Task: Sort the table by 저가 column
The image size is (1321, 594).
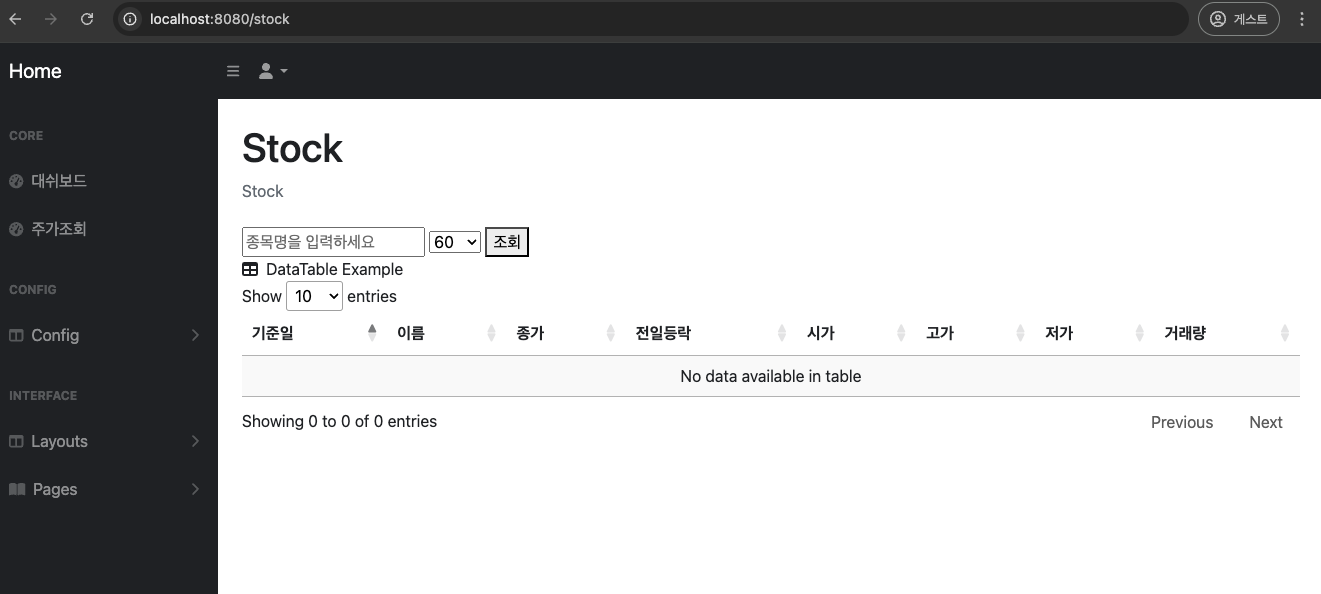Action: click(1094, 333)
